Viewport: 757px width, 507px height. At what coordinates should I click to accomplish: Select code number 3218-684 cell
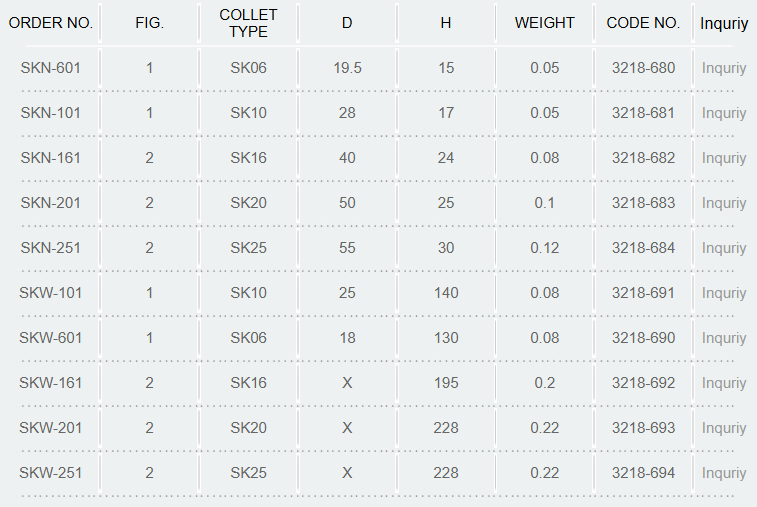click(643, 248)
